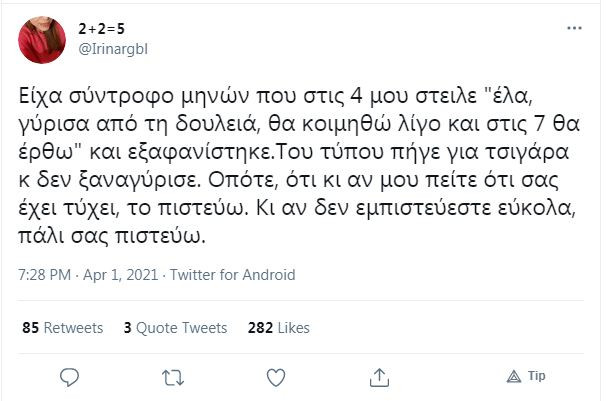Reply to the tweet via speech bubble icon

69,377
